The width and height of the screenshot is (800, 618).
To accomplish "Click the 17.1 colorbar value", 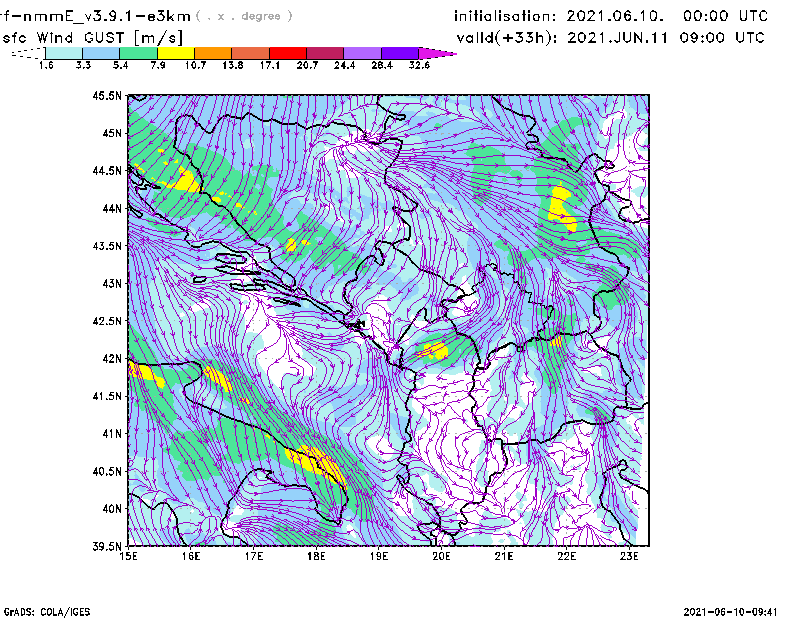I will point(270,65).
